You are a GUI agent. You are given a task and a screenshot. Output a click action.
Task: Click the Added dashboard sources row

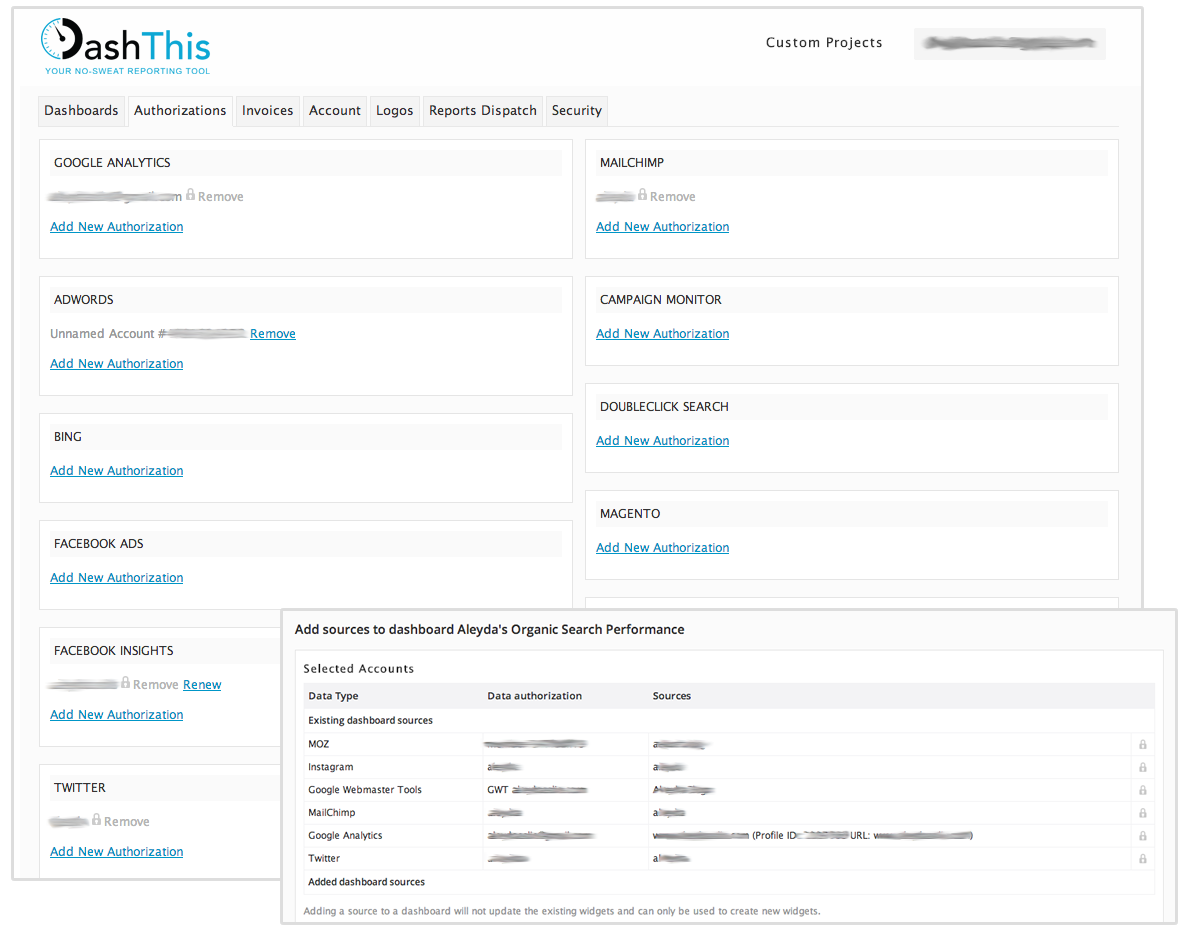(729, 882)
